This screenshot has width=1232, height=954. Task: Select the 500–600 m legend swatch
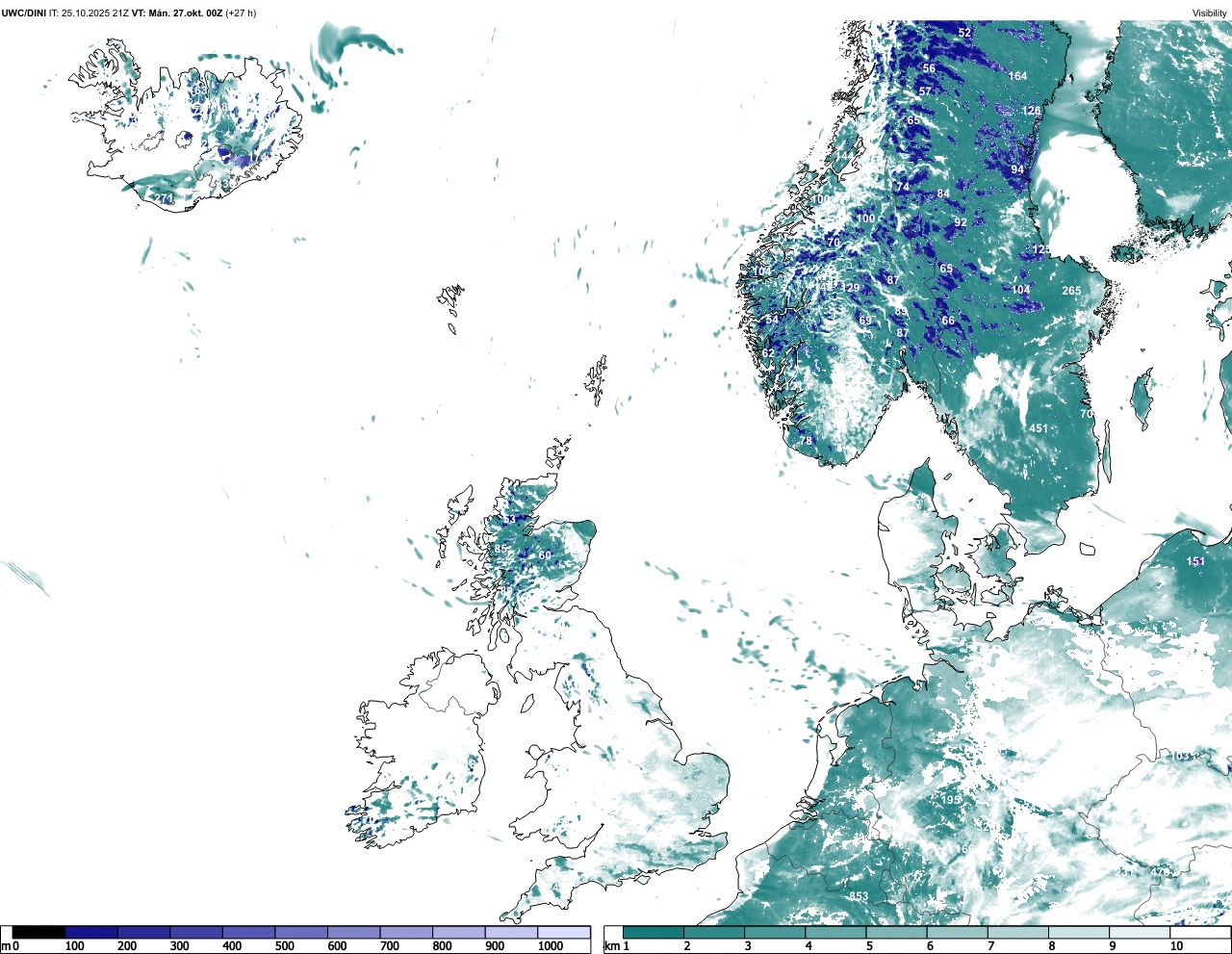(301, 933)
